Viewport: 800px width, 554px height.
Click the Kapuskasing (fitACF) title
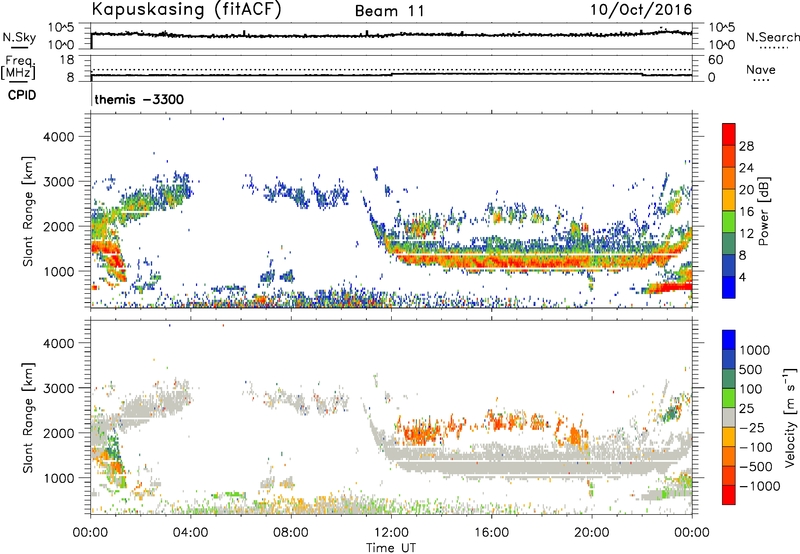click(x=186, y=10)
